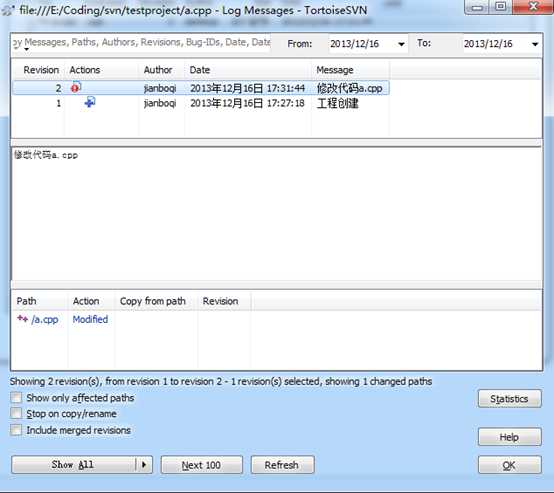Sort log list by Actions column

coord(102,70)
